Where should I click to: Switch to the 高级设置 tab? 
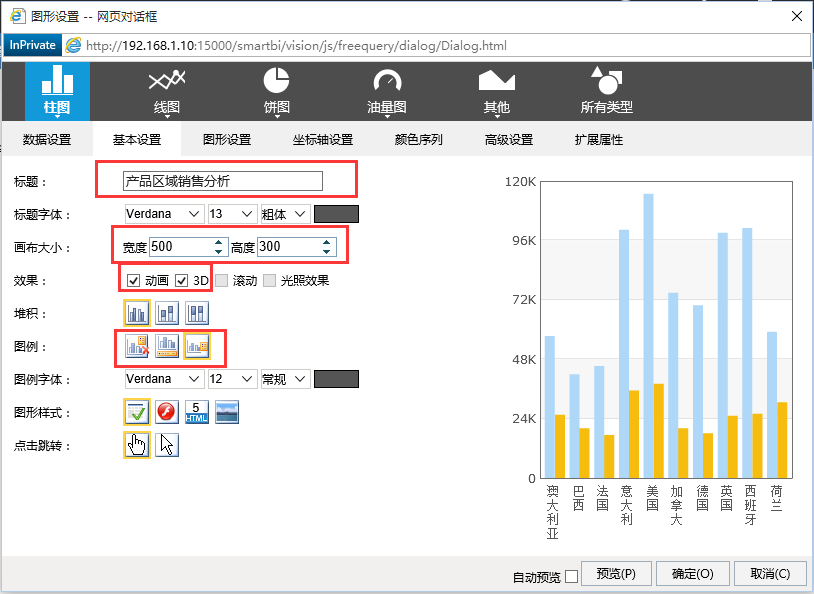click(509, 139)
